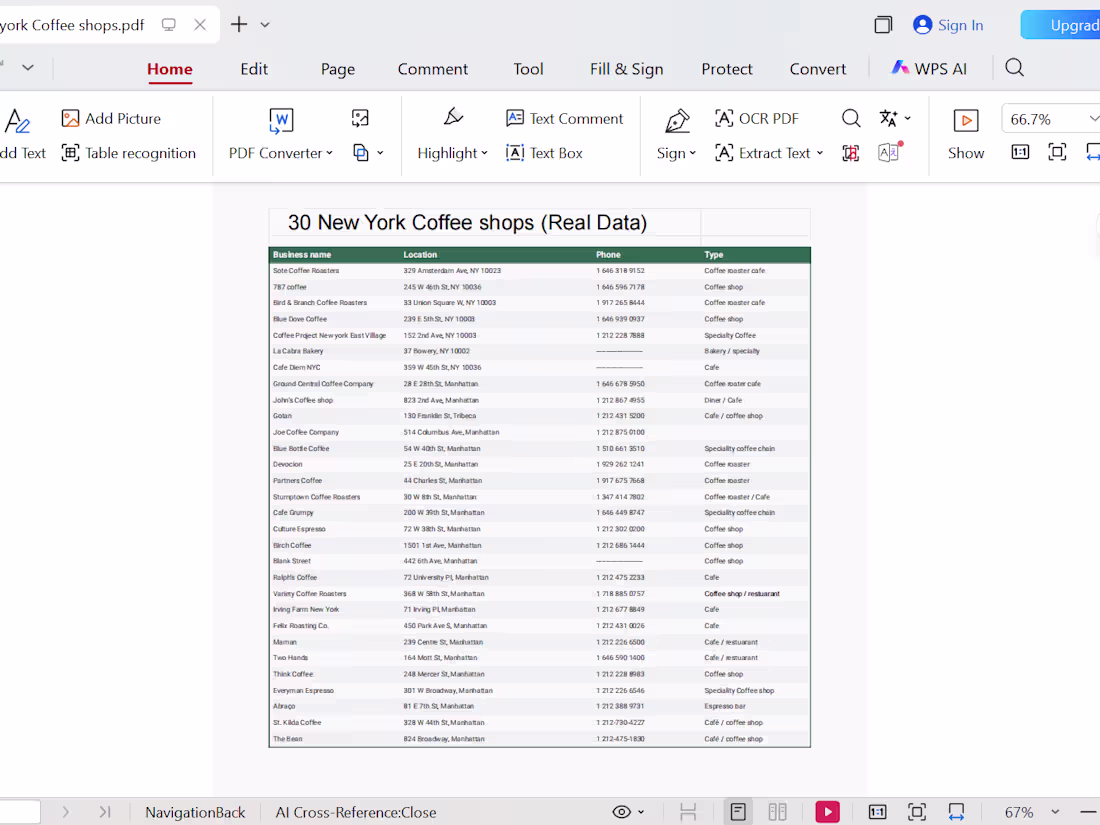Toggle AI Cross-Reference:Close
This screenshot has width=1100, height=825.
click(356, 812)
